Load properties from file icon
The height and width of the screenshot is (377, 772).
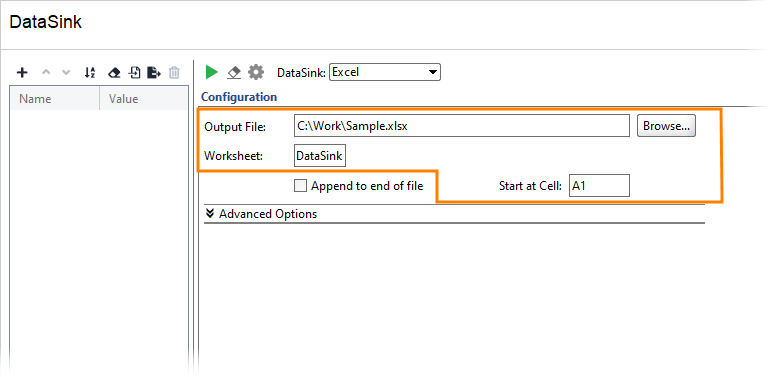(134, 73)
